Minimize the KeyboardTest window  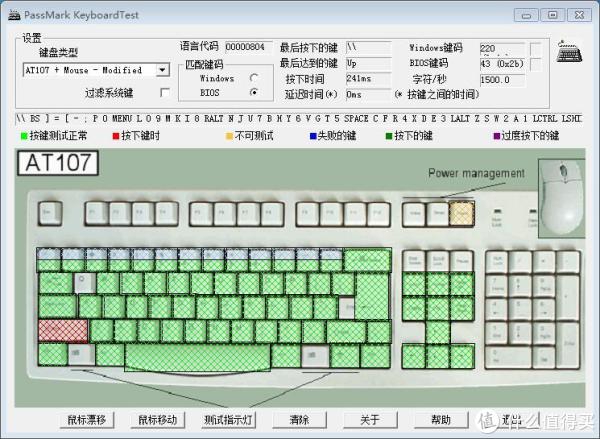click(527, 15)
